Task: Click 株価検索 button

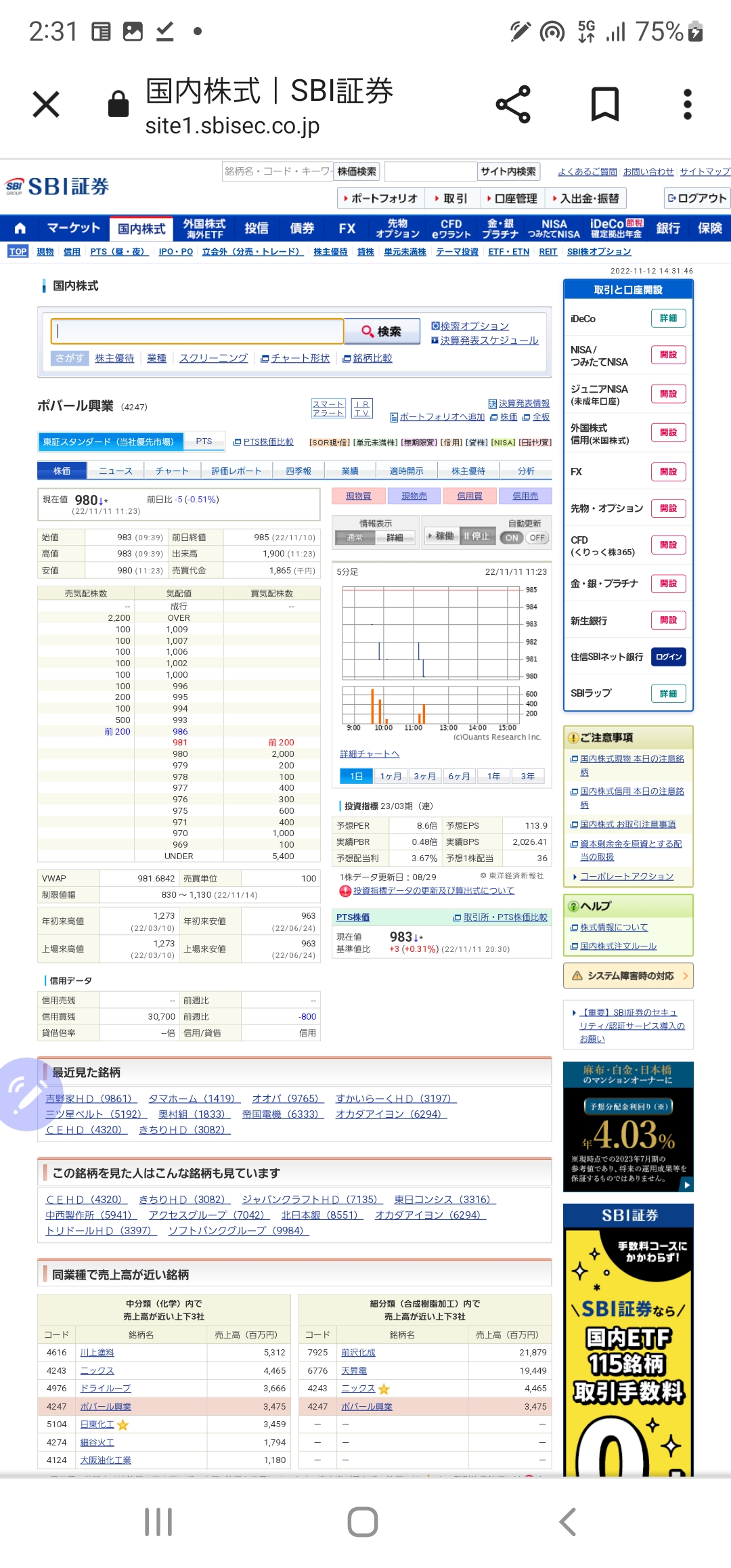Action: (x=357, y=171)
